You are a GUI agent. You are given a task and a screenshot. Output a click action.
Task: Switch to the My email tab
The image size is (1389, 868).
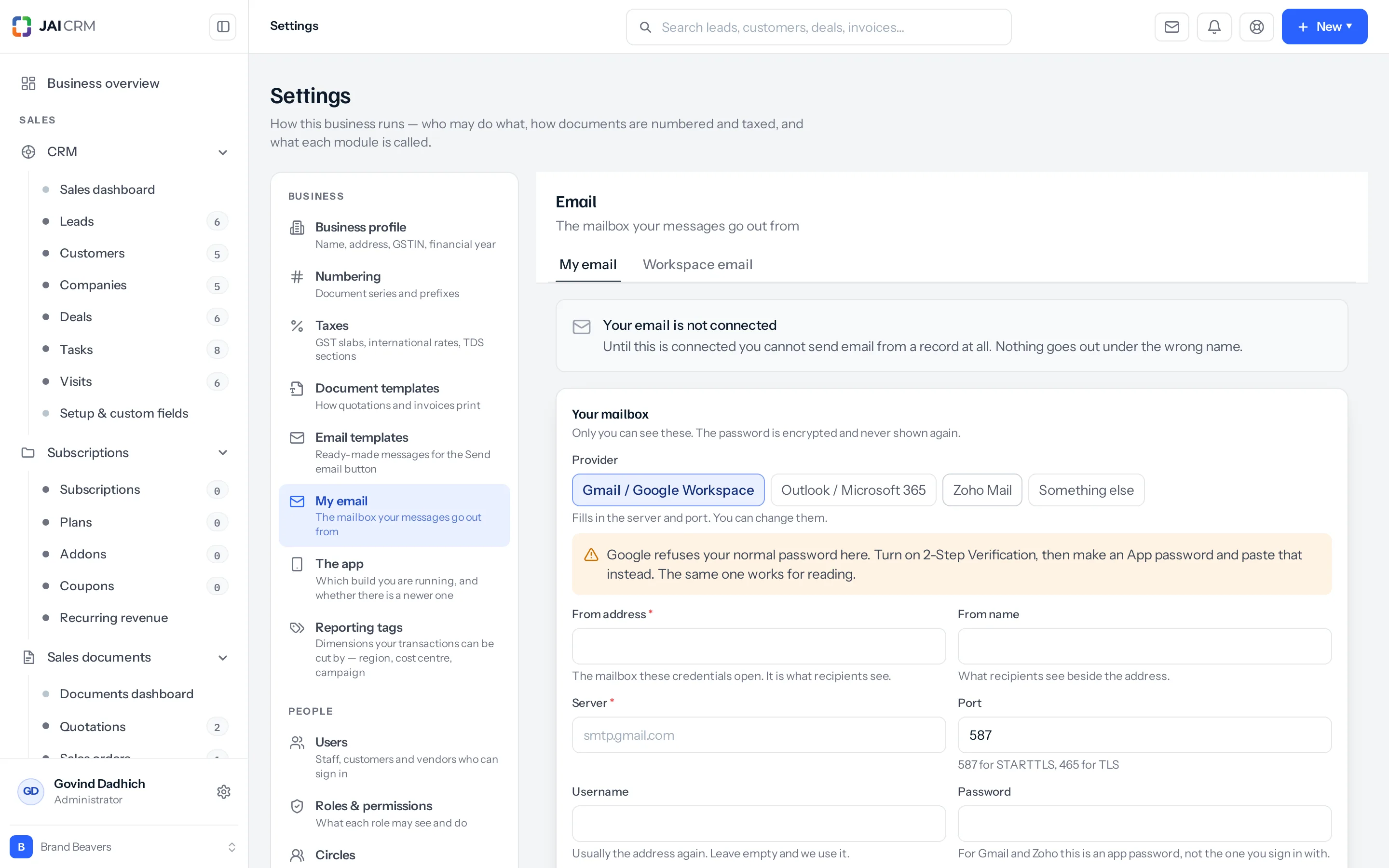click(588, 264)
